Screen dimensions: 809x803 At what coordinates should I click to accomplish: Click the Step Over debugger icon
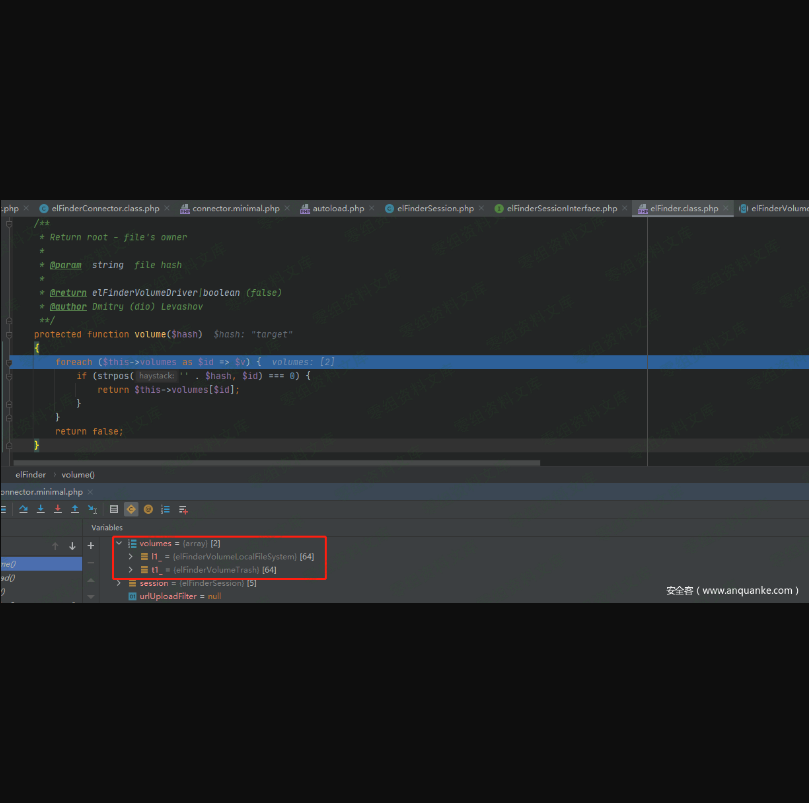point(23,509)
